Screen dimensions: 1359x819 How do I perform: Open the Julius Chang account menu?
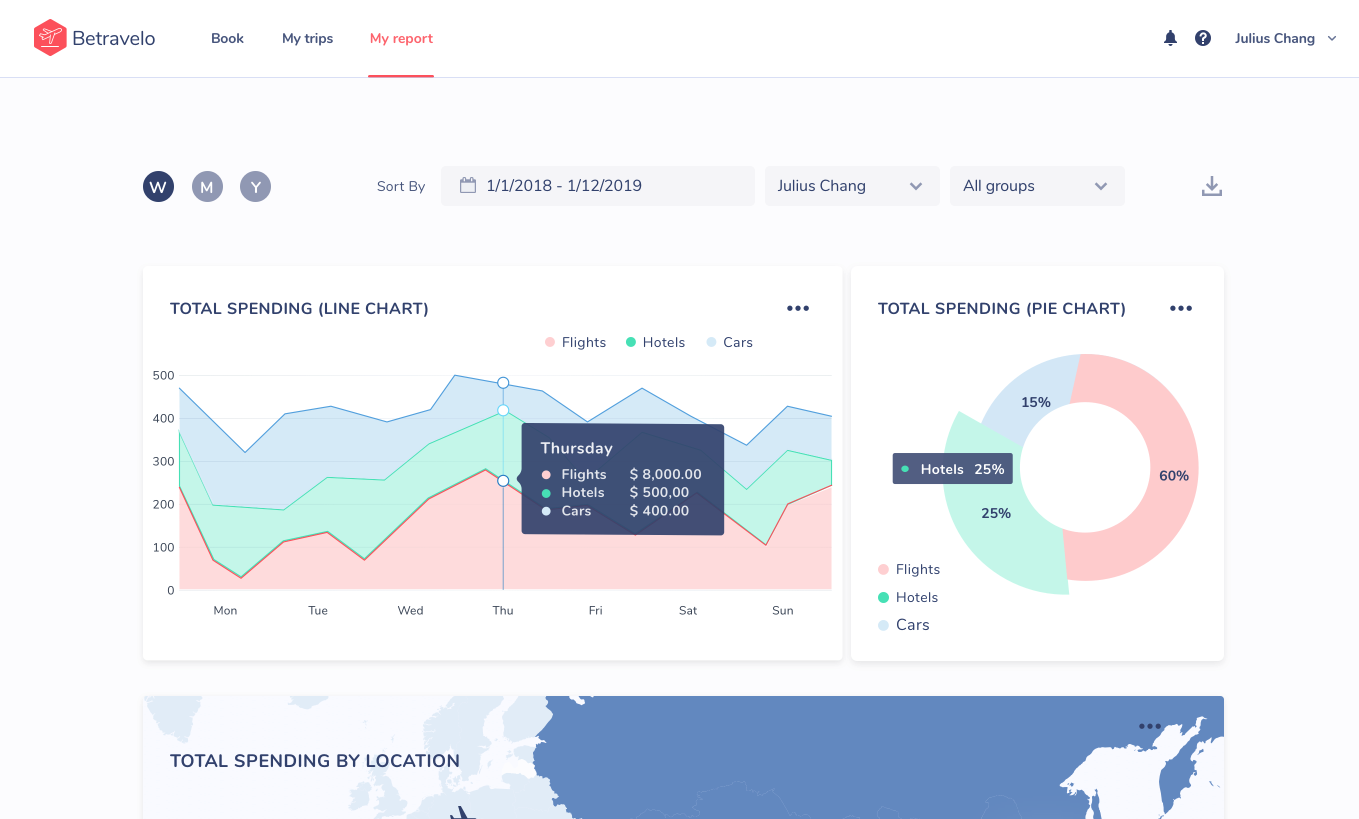1286,38
